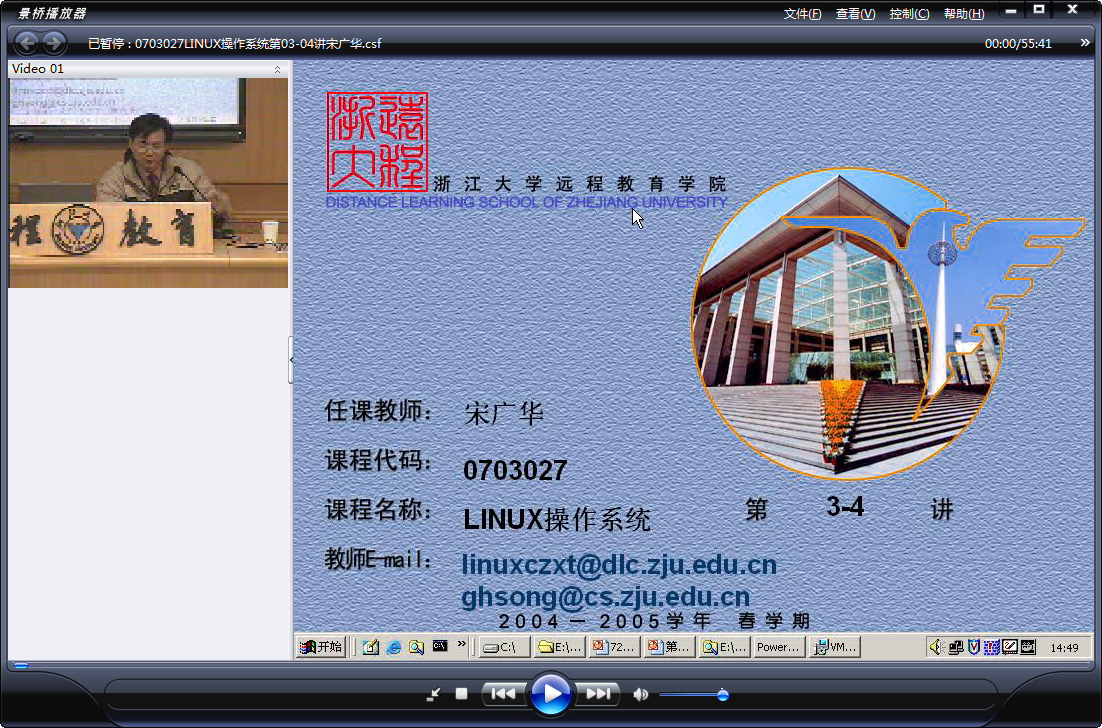Click the tray speaker icon in the recorded taskbar

pyautogui.click(x=935, y=647)
